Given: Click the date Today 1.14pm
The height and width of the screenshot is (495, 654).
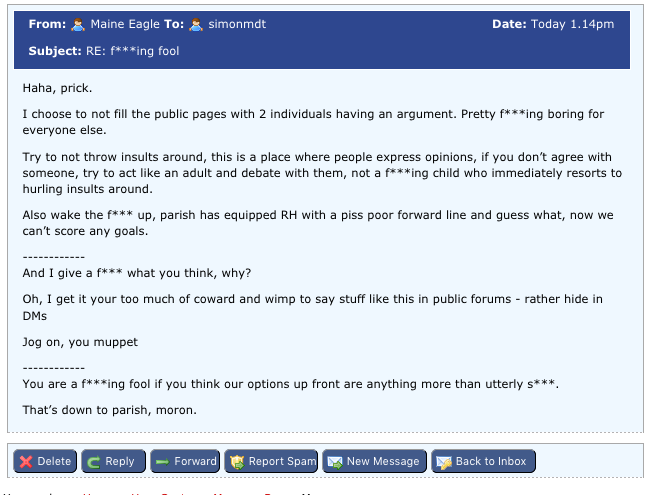Looking at the screenshot, I should coord(575,24).
